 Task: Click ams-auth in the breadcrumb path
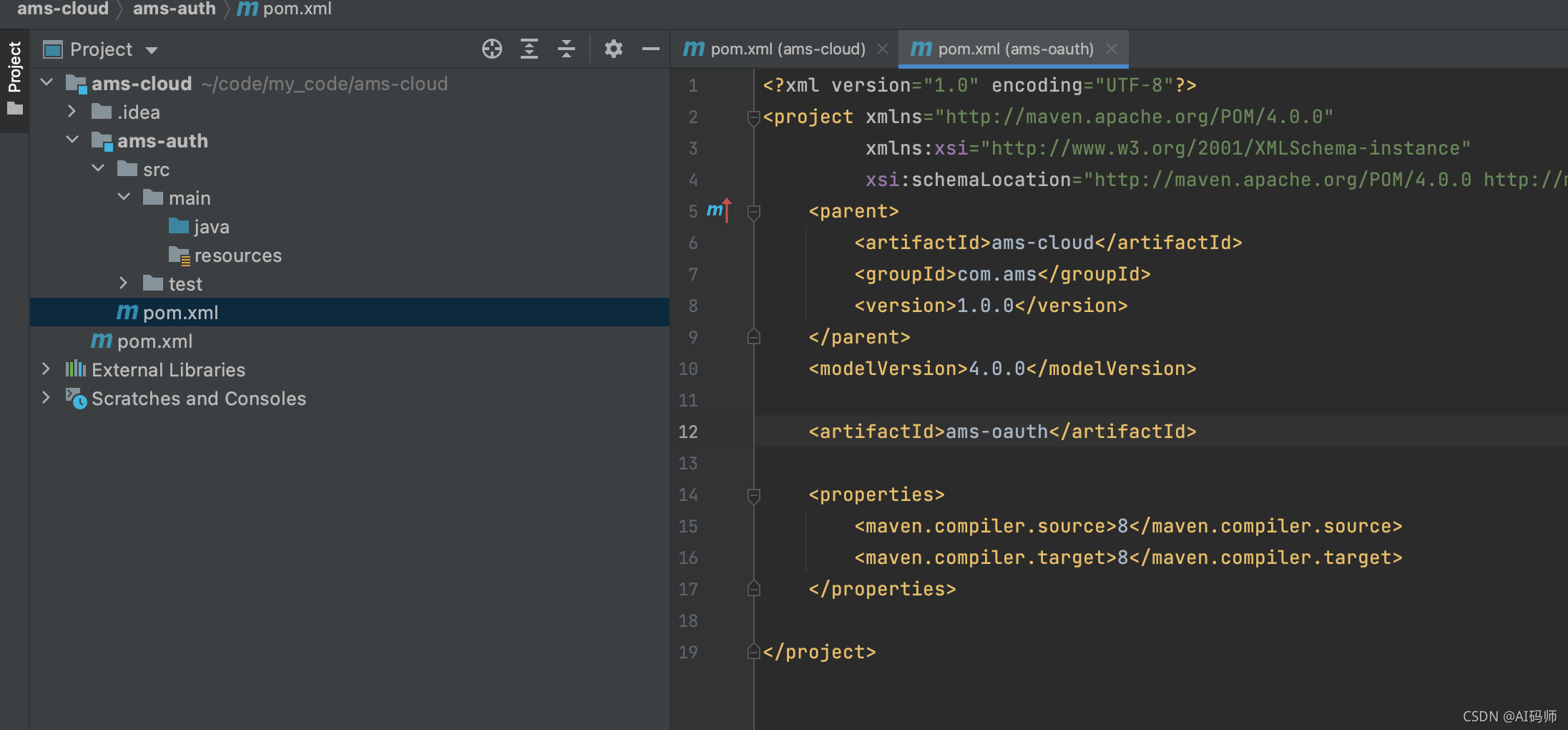pyautogui.click(x=174, y=9)
